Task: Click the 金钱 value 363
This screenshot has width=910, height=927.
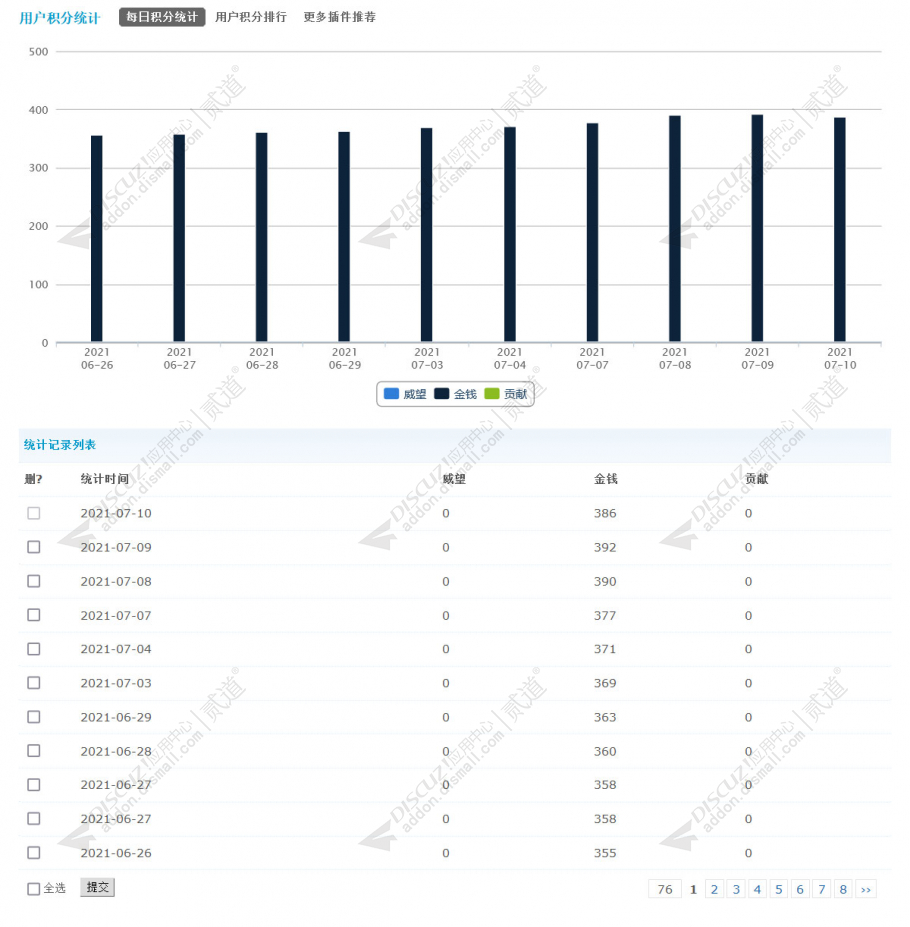Action: coord(605,717)
